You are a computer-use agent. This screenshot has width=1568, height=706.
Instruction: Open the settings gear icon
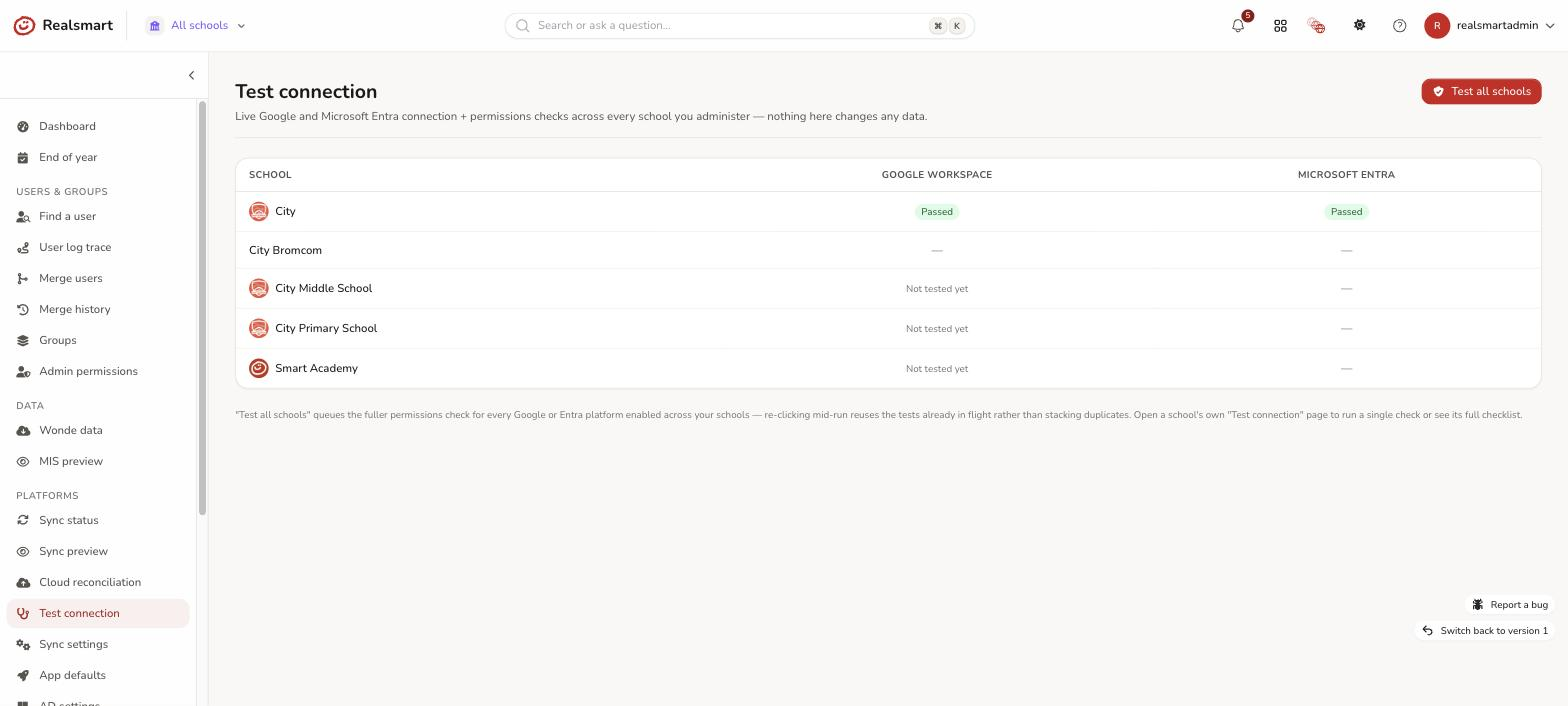1359,25
